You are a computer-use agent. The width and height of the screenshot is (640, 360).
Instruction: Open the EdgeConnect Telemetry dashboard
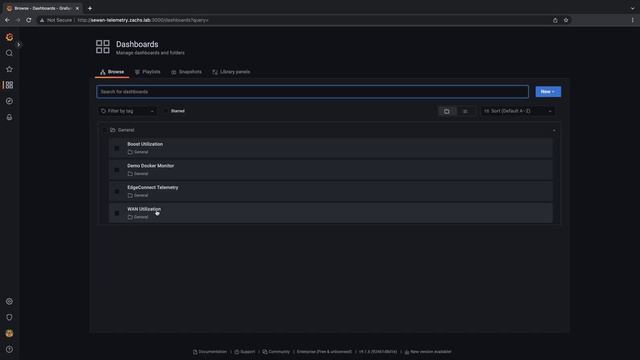pyautogui.click(x=153, y=187)
